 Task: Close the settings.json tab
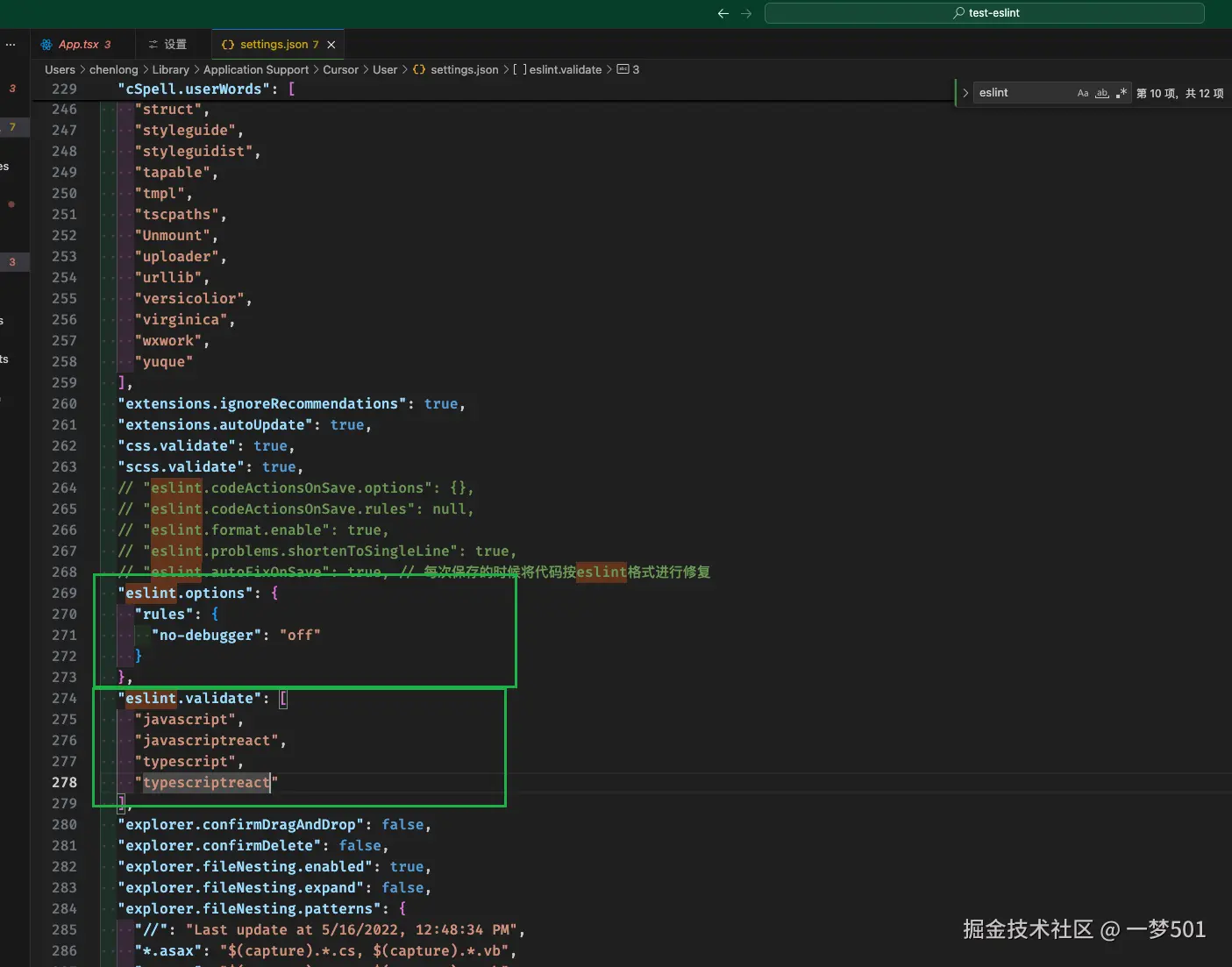tap(331, 45)
